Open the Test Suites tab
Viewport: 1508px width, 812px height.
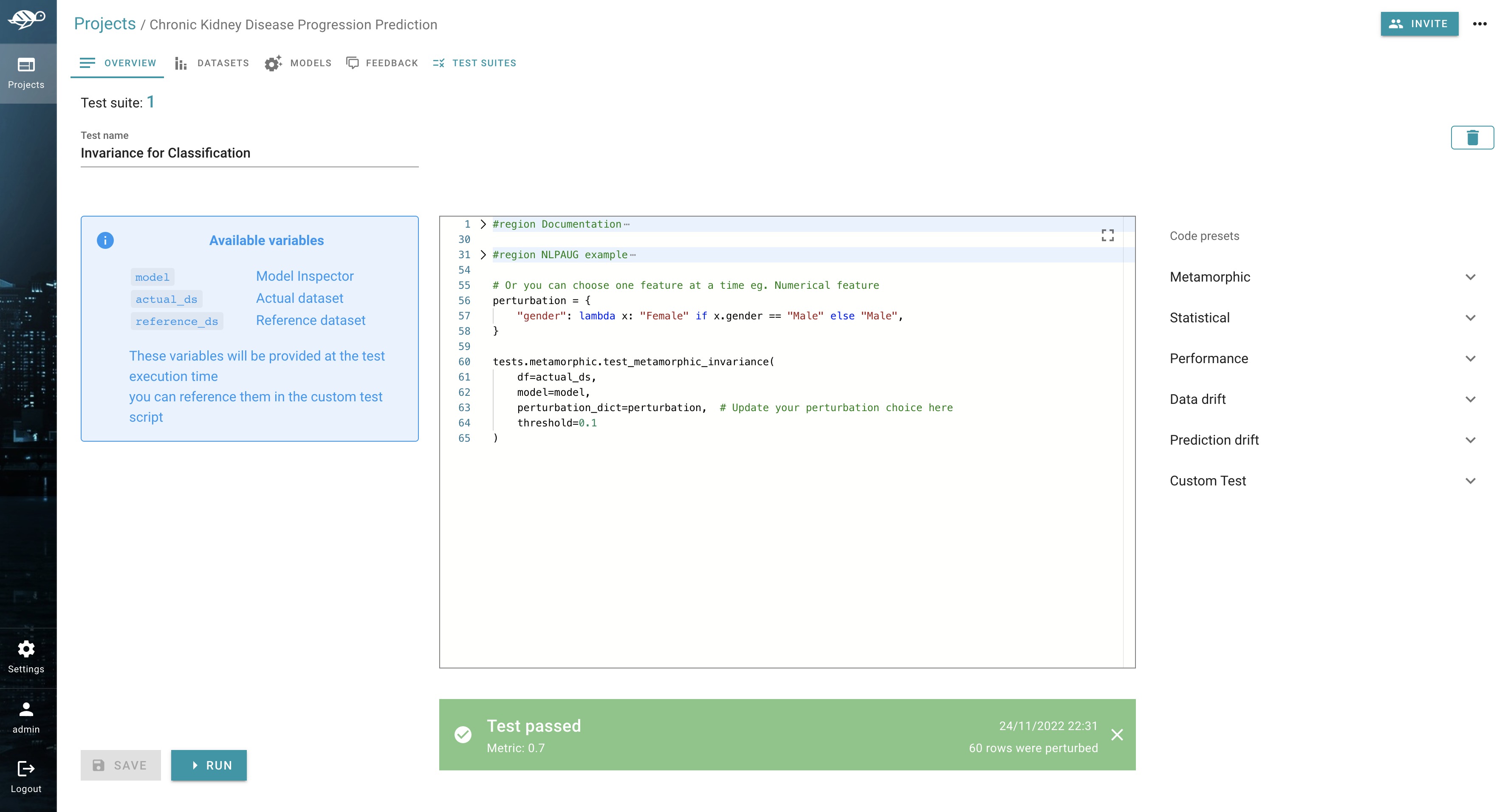[x=474, y=63]
